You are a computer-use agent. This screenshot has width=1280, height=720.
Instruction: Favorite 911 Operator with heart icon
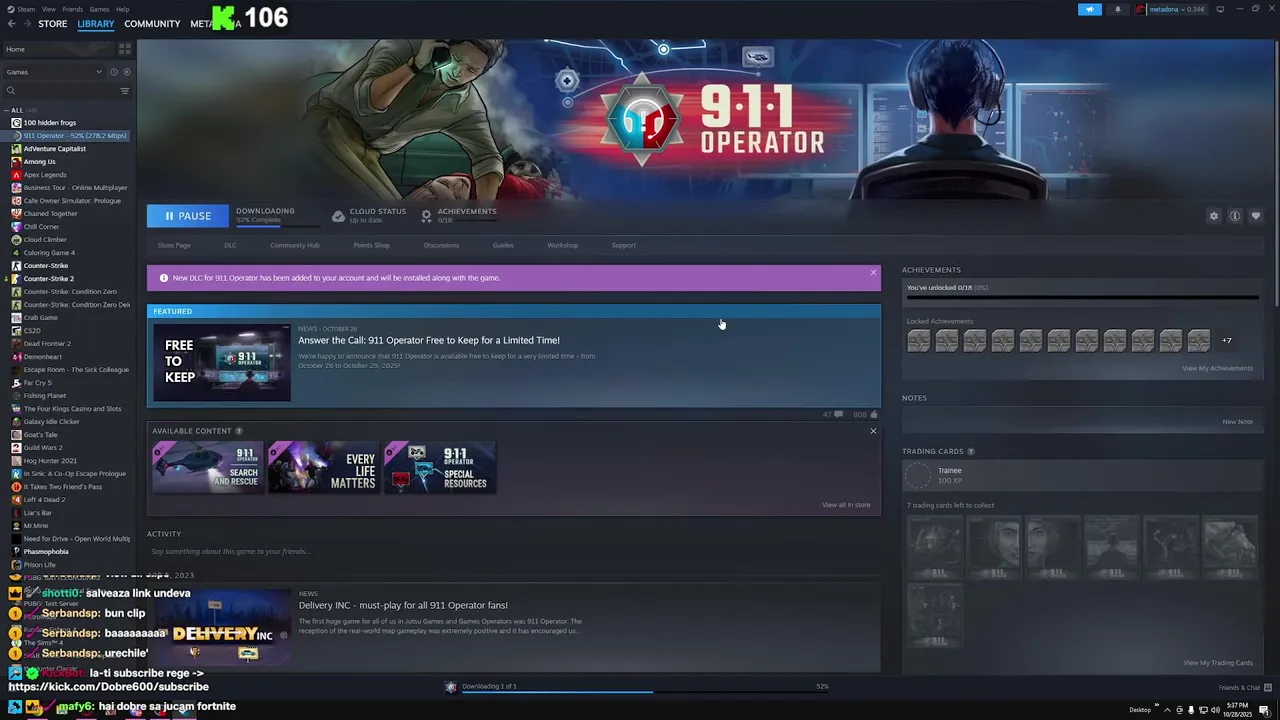tap(1256, 216)
